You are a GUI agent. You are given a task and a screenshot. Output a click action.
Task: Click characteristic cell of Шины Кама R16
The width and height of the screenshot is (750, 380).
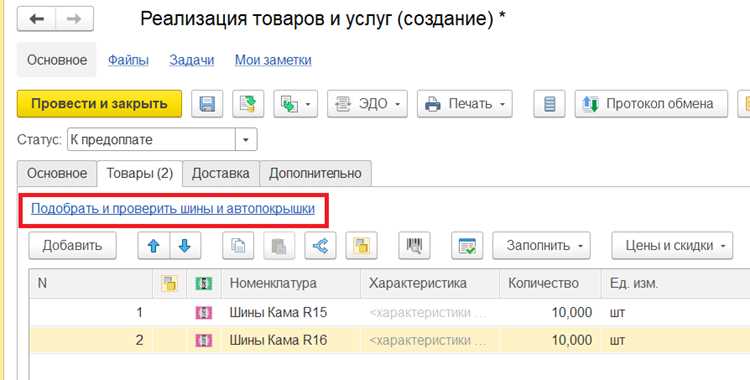coord(430,341)
